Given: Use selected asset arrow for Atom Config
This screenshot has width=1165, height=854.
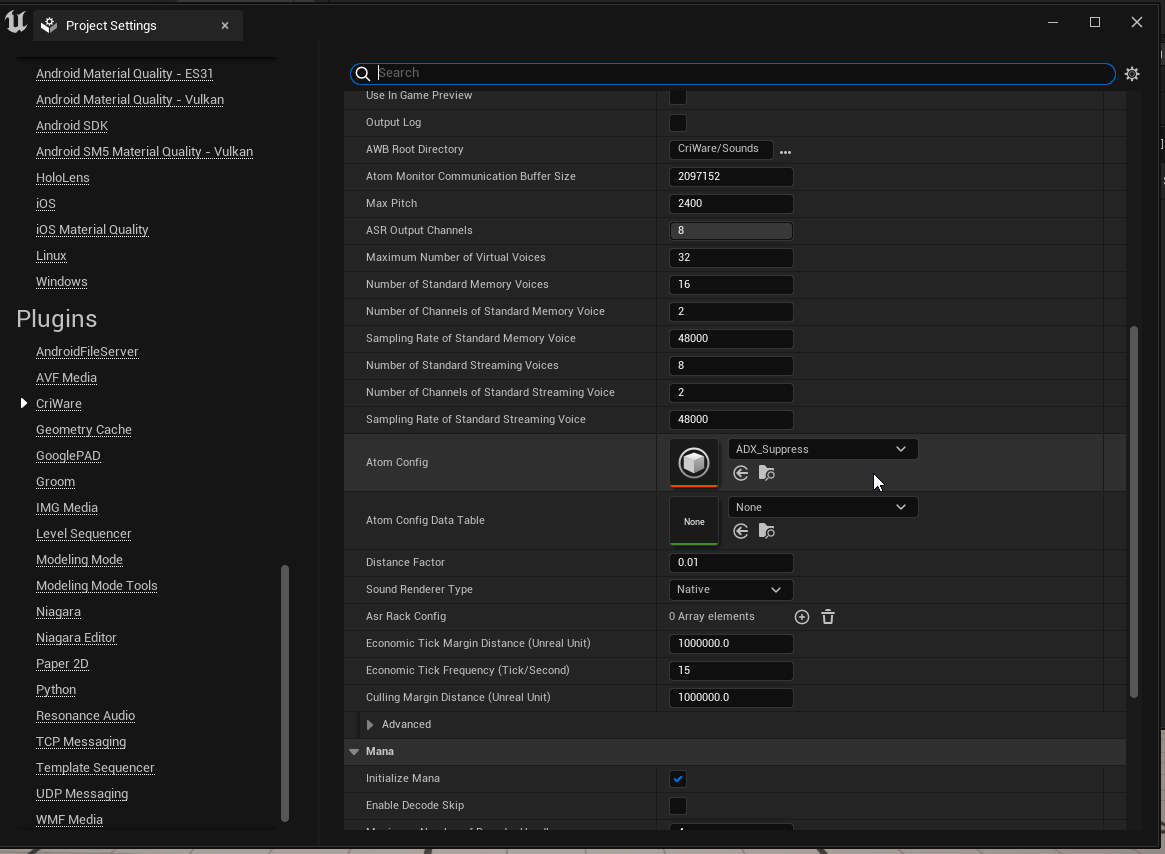Looking at the screenshot, I should [740, 473].
